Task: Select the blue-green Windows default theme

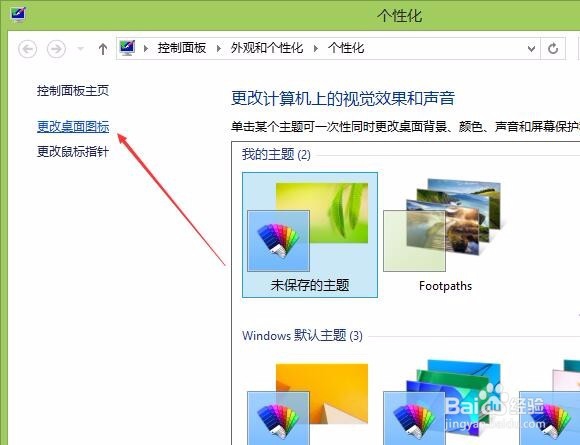Action: 442,402
